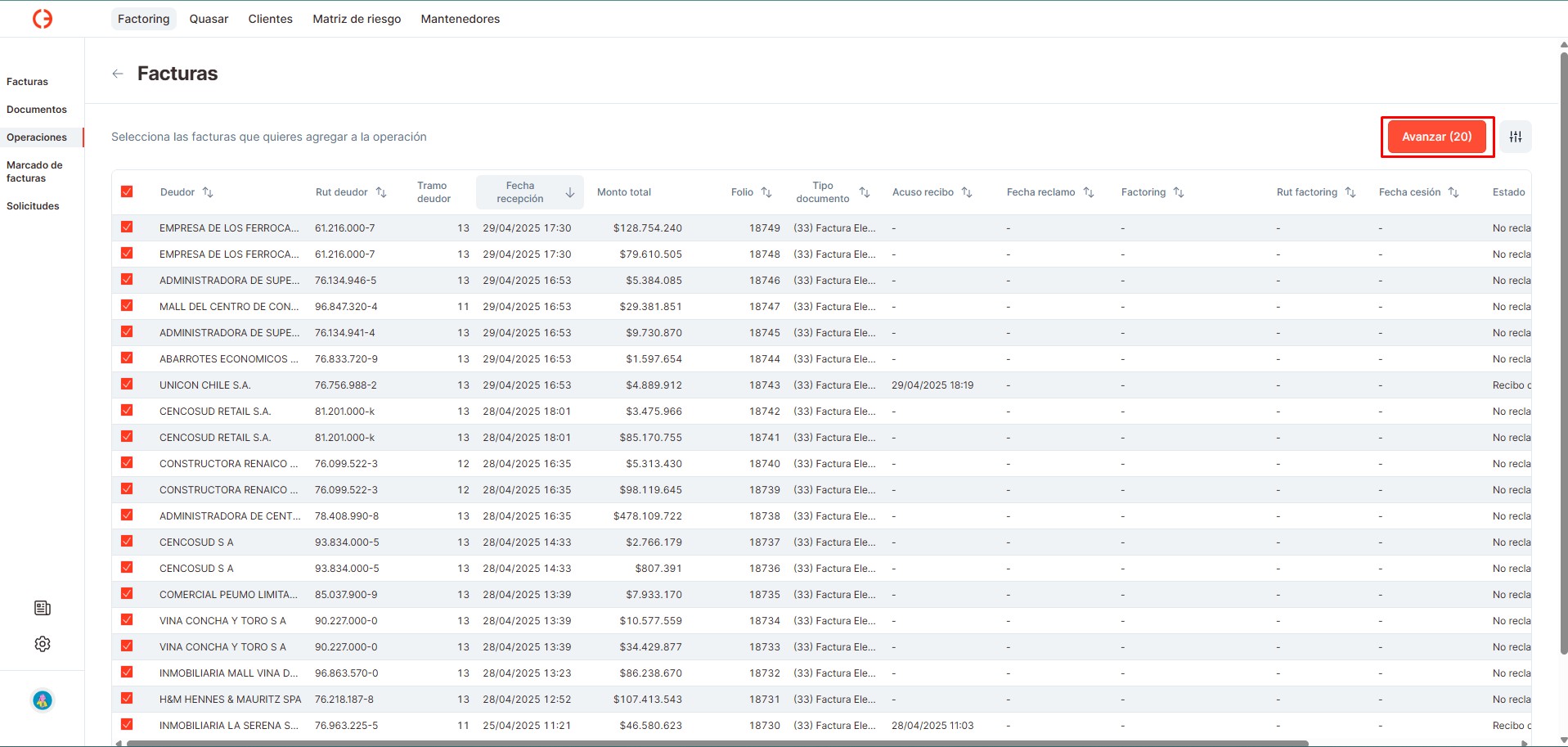The height and width of the screenshot is (747, 1568).
Task: Open the settings gear icon
Action: (43, 644)
